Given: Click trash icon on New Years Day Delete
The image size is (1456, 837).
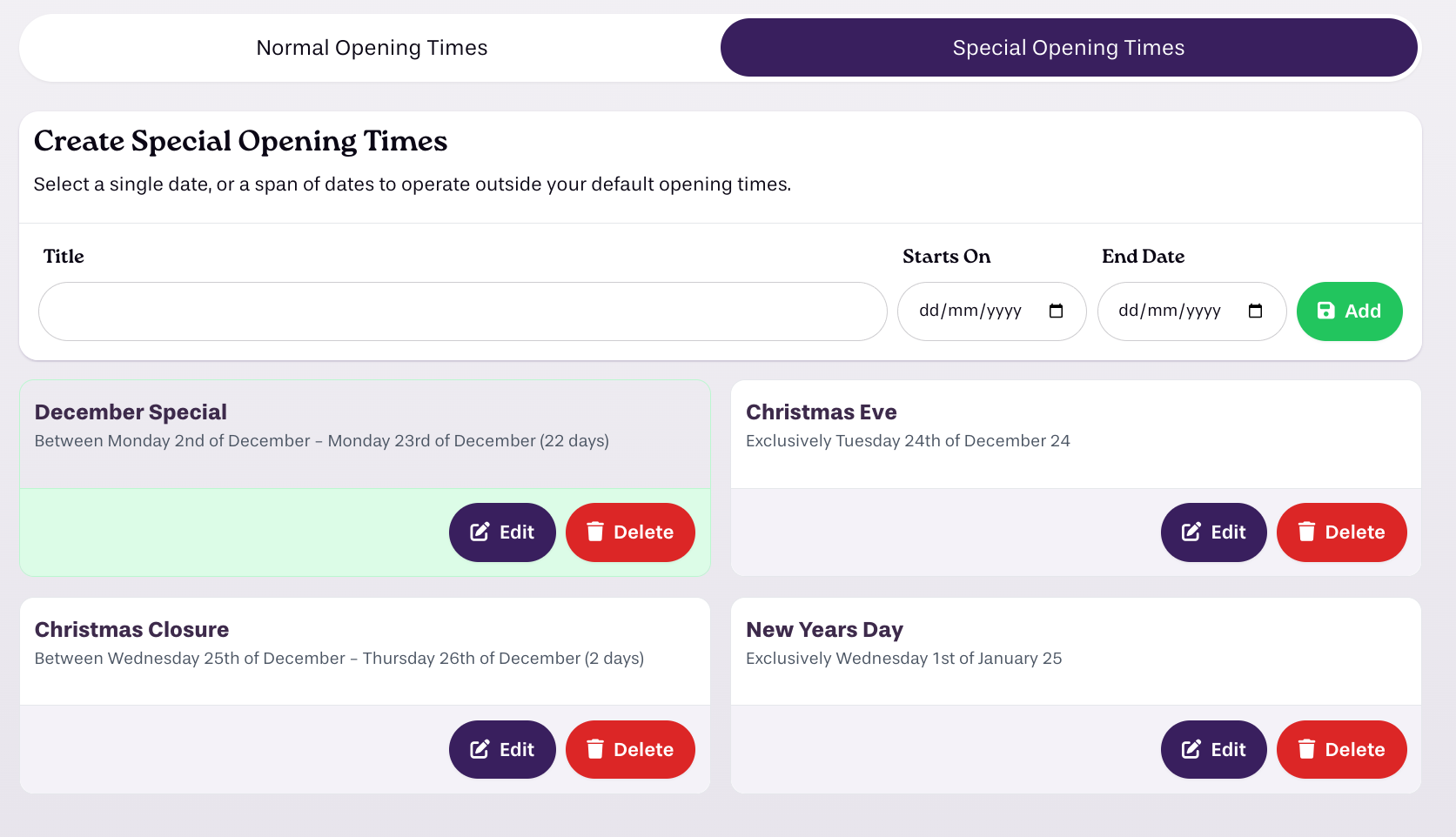Looking at the screenshot, I should click(x=1306, y=749).
